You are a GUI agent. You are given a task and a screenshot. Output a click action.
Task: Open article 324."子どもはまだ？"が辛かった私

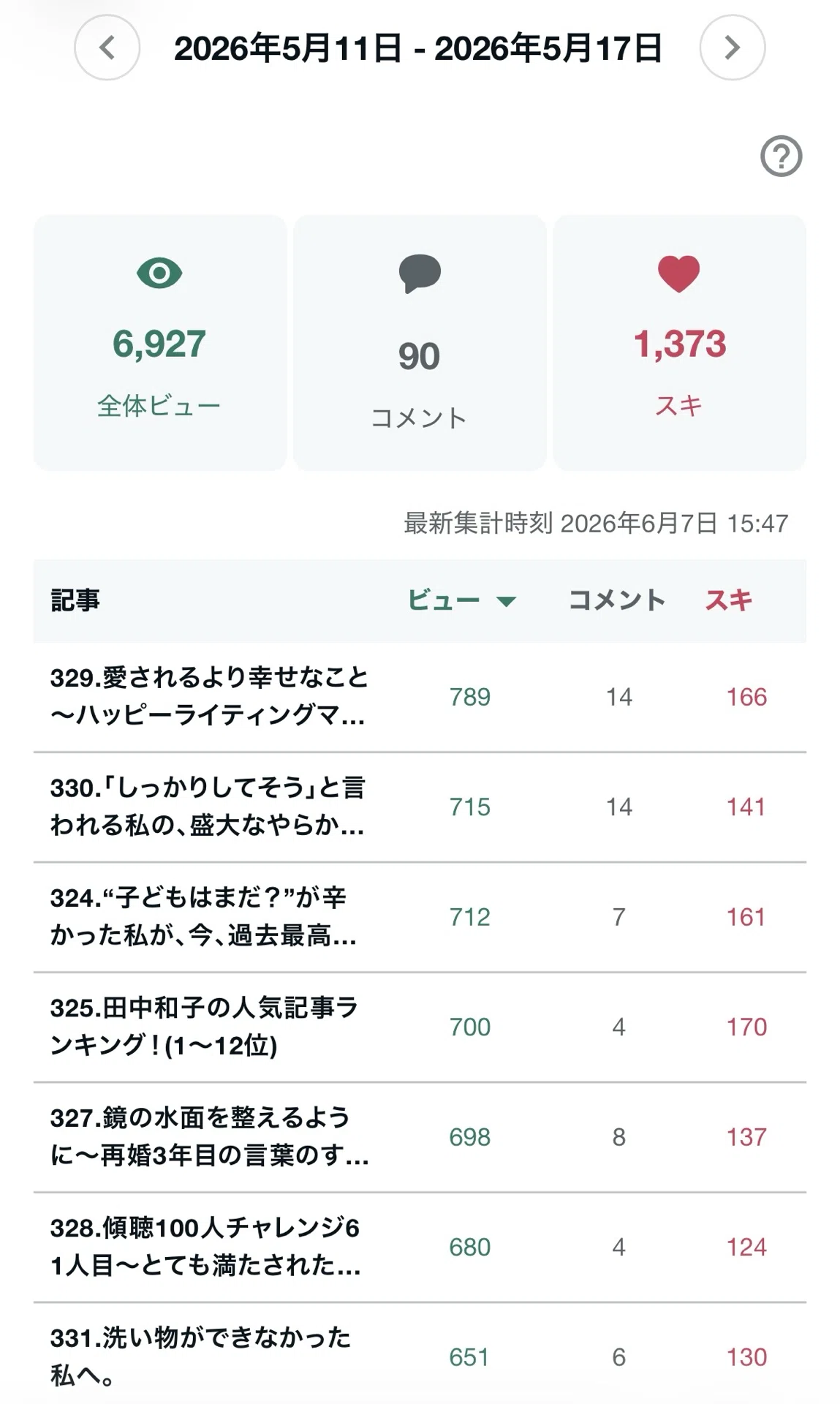point(203,916)
